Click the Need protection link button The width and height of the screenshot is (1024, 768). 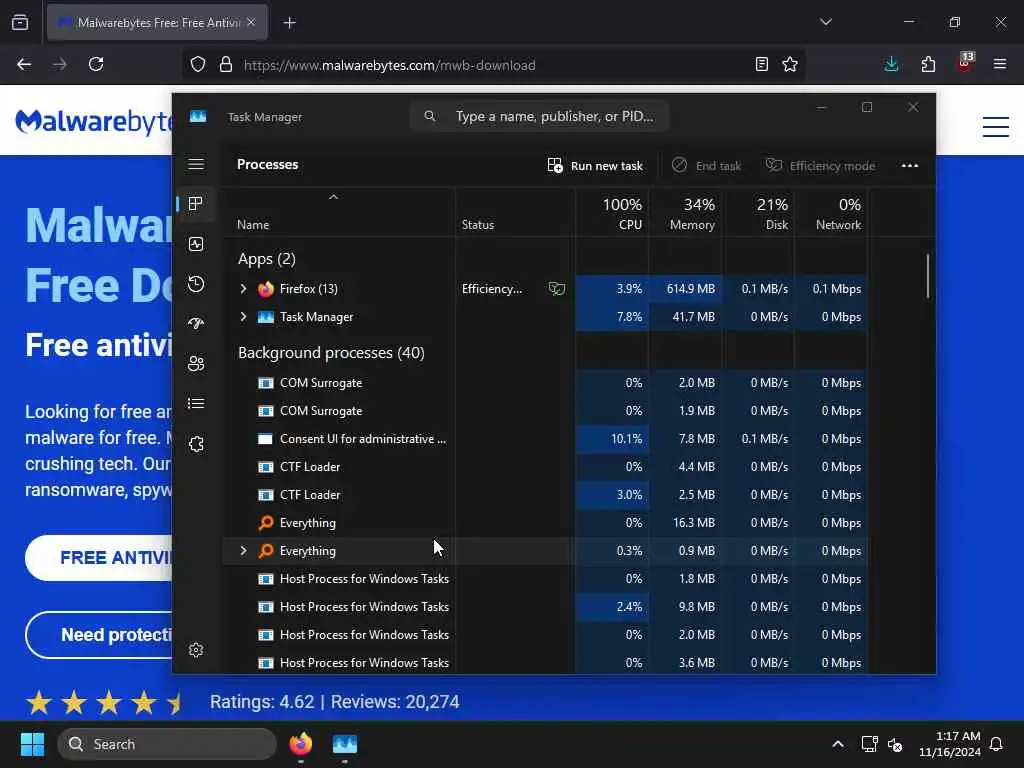point(99,635)
